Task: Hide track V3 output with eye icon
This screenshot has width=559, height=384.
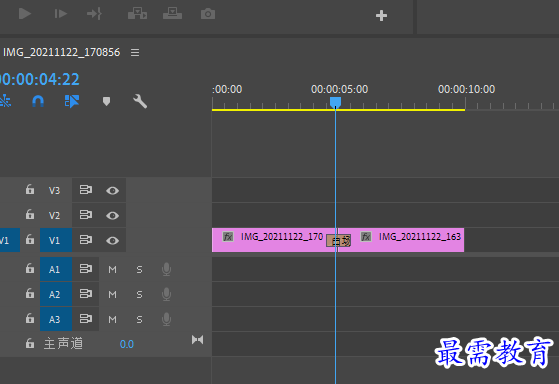Action: pyautogui.click(x=112, y=191)
